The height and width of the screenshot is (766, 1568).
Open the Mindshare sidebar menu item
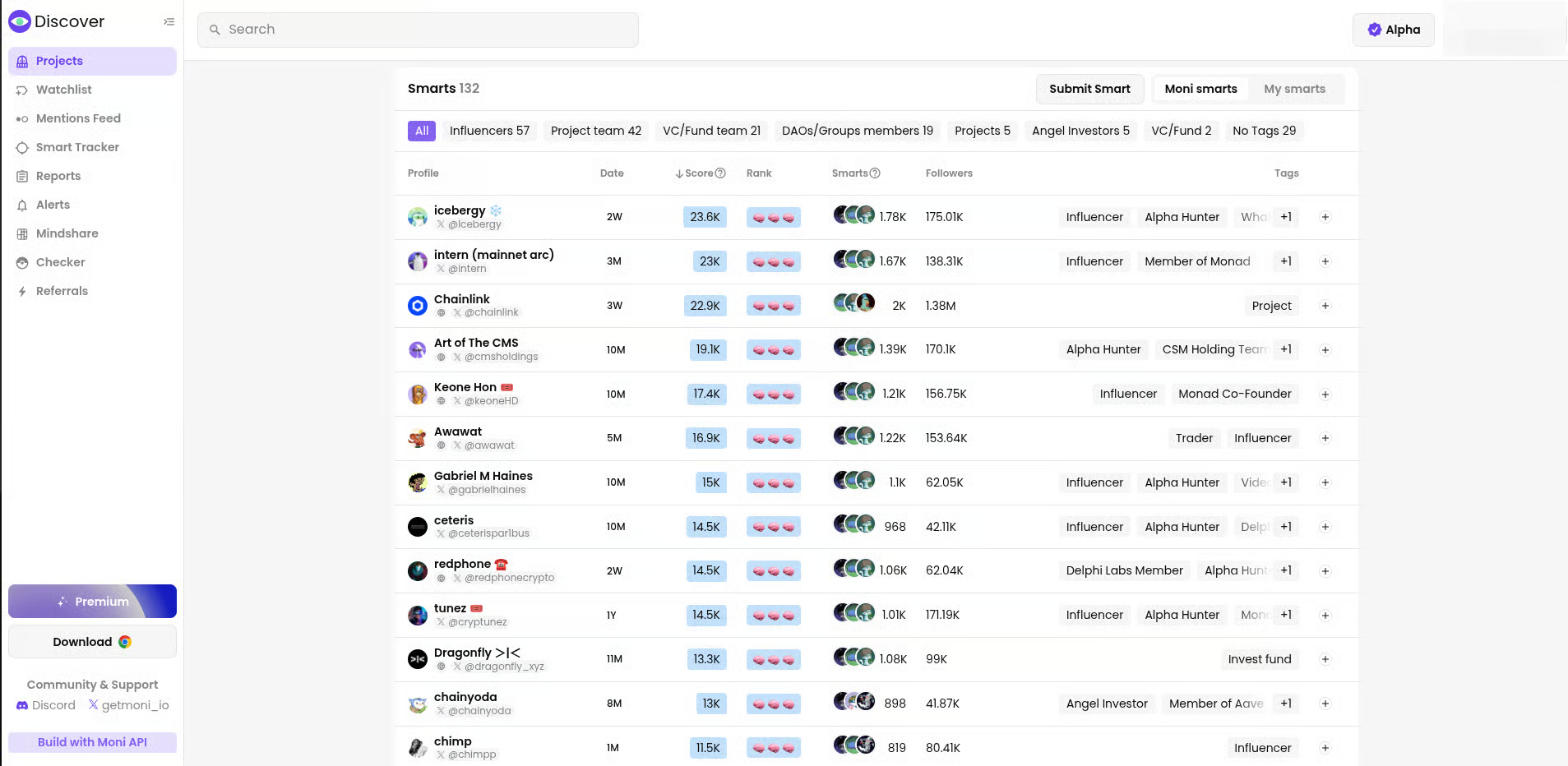(67, 233)
